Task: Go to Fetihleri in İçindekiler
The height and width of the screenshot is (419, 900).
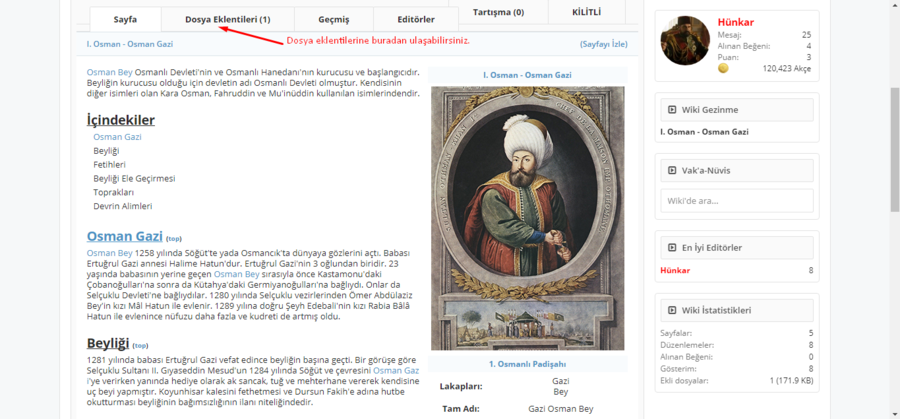Action: click(x=110, y=165)
